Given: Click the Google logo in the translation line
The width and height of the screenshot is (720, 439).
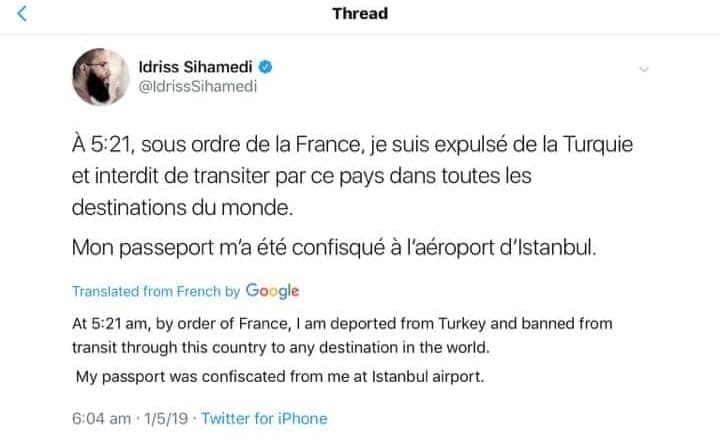Looking at the screenshot, I should 272,291.
